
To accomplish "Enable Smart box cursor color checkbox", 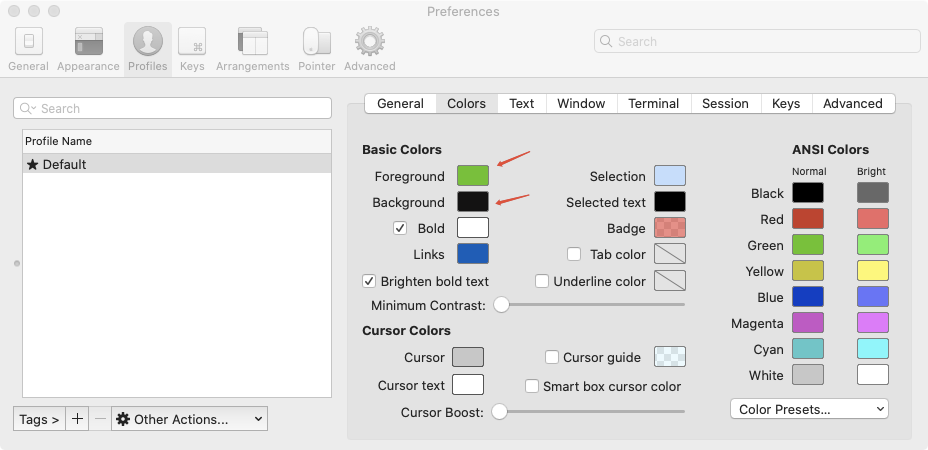I will pyautogui.click(x=532, y=386).
